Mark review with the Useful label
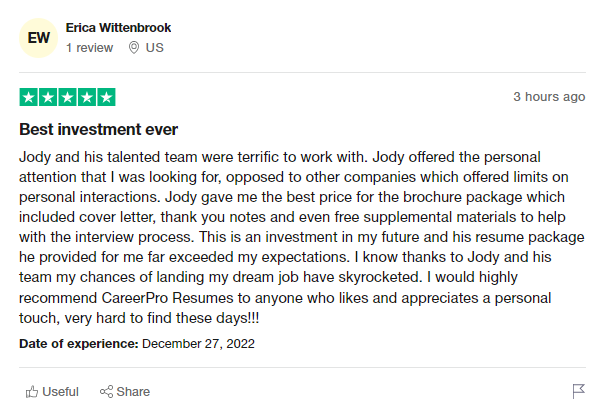Screen dimensions: 606x415 pyautogui.click(x=60, y=392)
